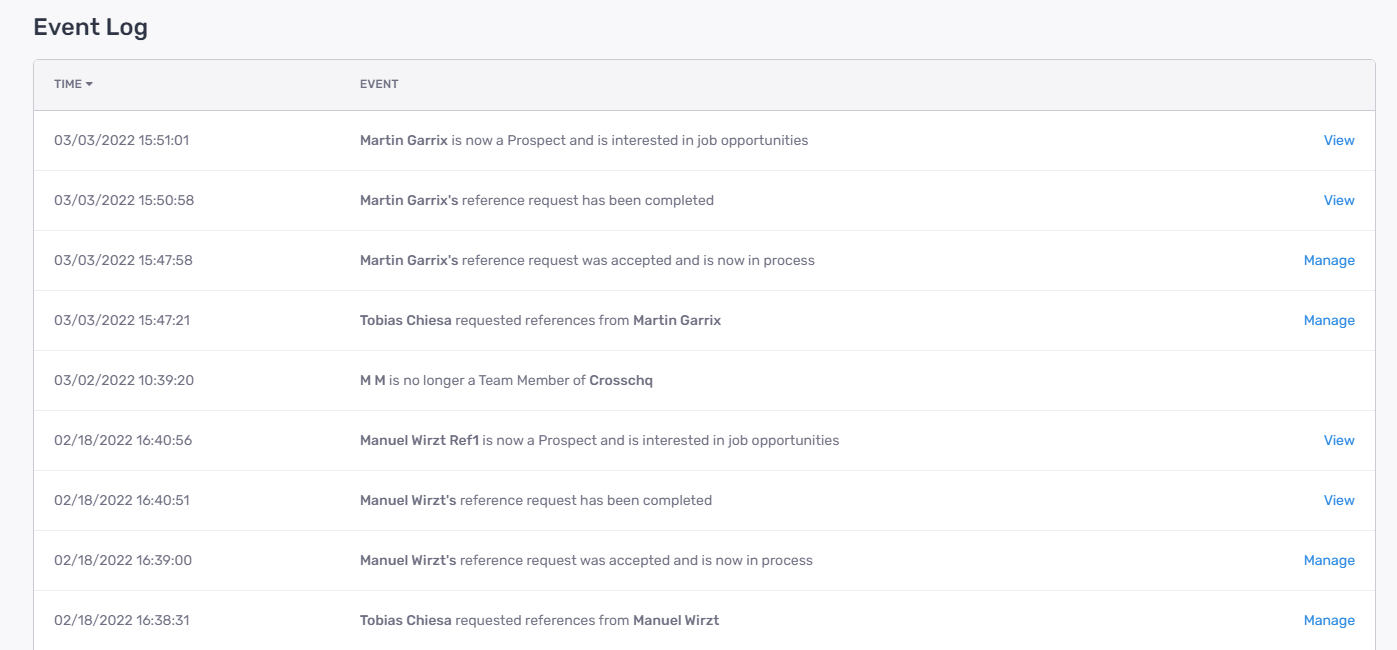Select timestamp 02/18/2022 16:38:31
The height and width of the screenshot is (650, 1397).
(x=121, y=620)
